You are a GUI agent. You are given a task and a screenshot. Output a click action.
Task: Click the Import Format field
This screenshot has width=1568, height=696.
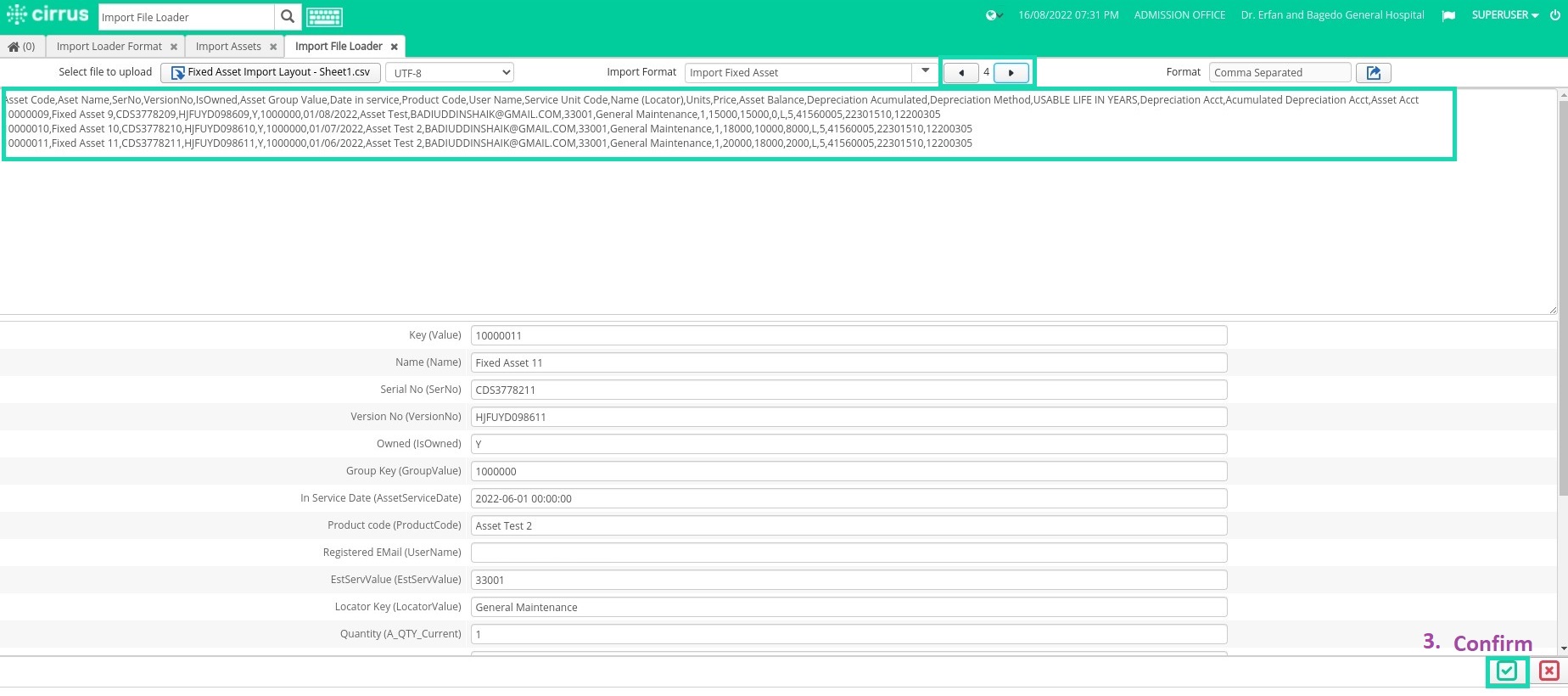point(798,73)
